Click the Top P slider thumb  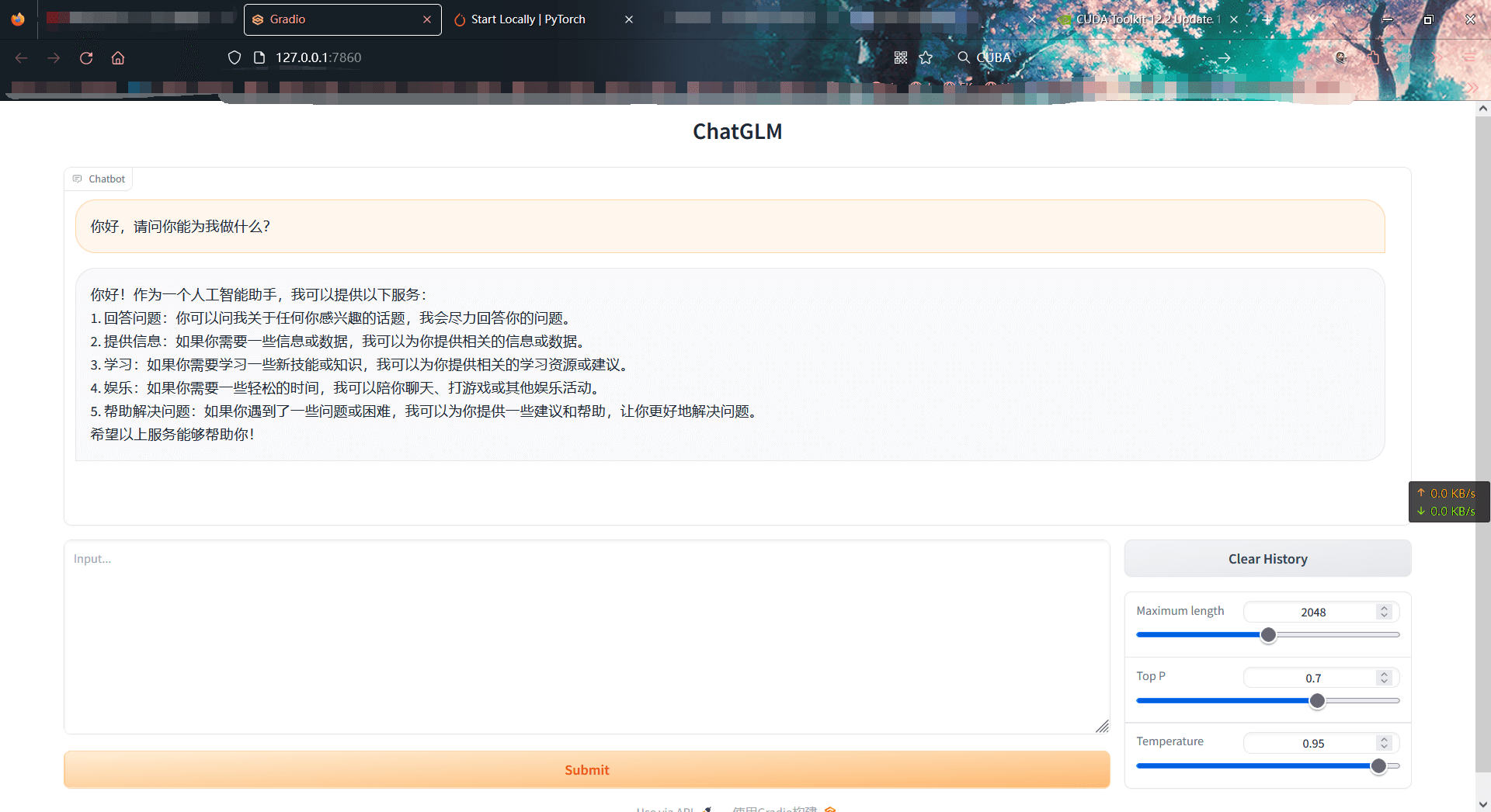(x=1317, y=701)
